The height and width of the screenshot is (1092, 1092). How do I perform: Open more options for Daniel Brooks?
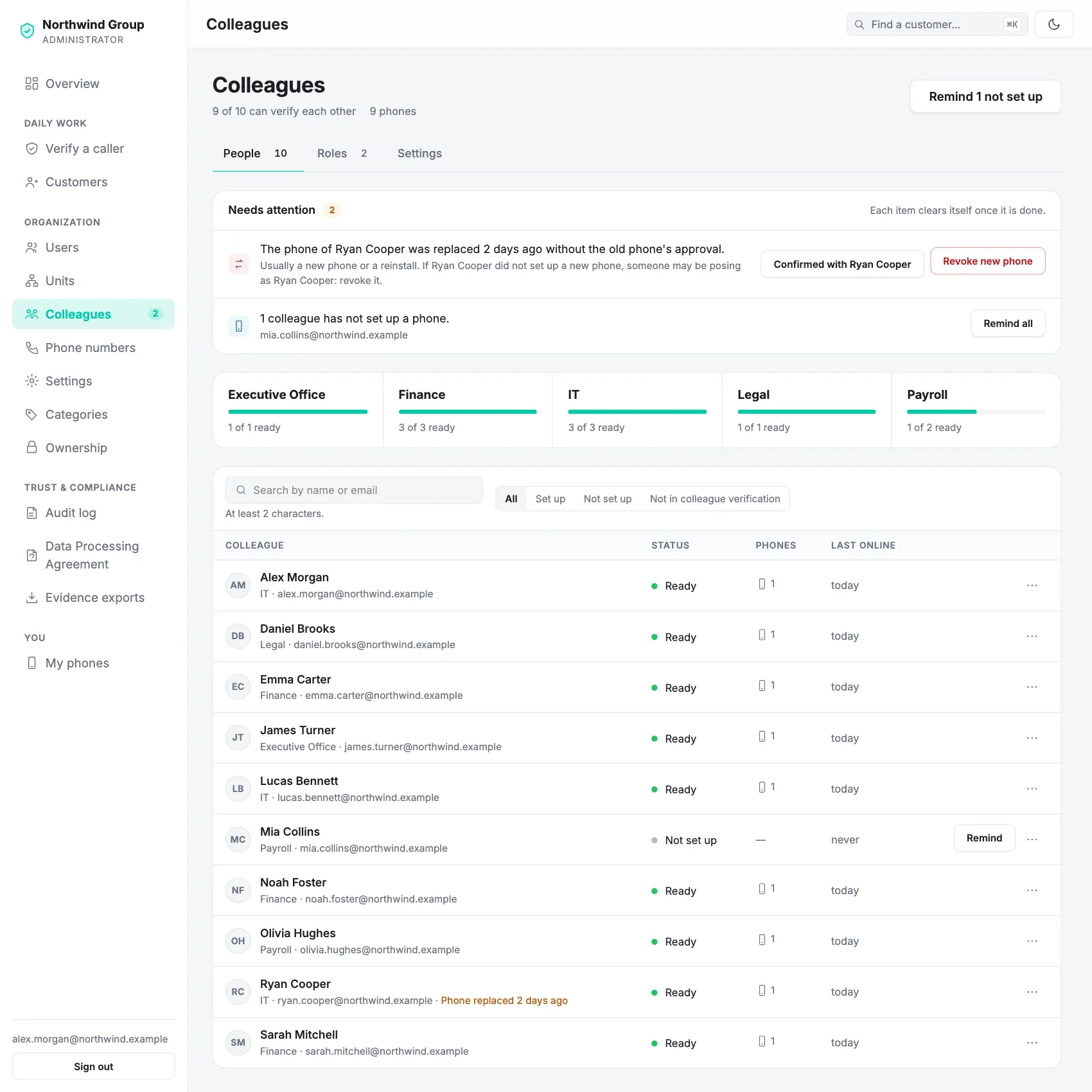click(x=1032, y=636)
